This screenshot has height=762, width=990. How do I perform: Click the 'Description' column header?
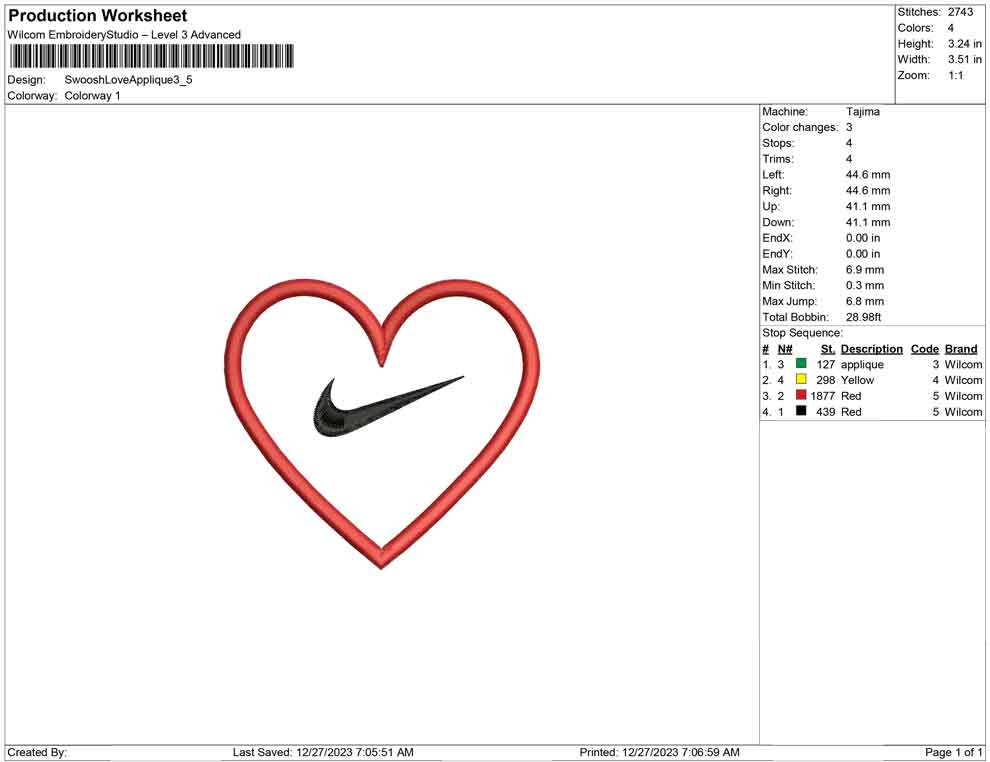tap(871, 349)
